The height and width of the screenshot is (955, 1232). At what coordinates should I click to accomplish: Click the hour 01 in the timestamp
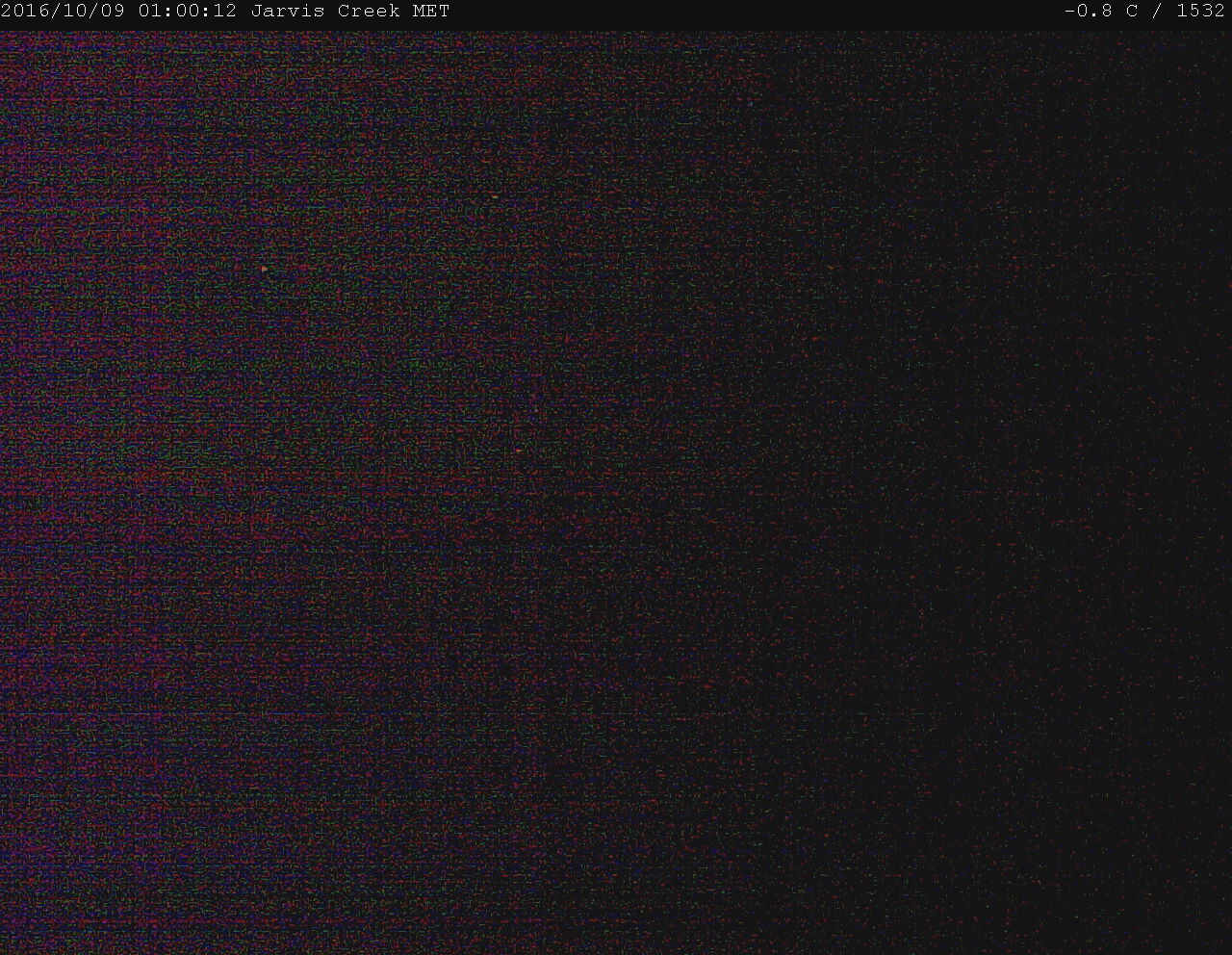tap(149, 12)
